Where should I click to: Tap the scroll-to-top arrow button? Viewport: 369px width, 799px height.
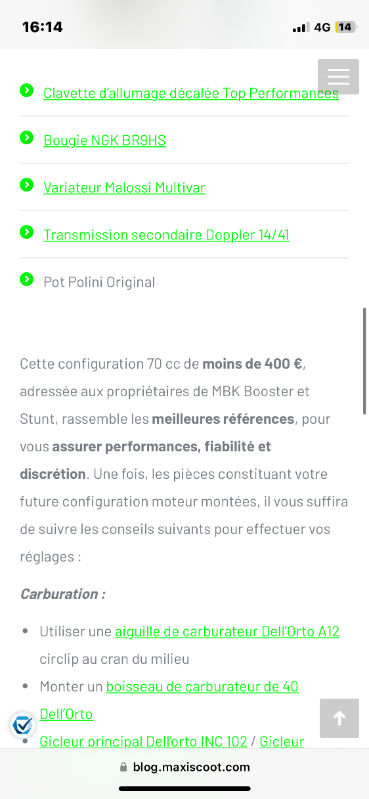[x=339, y=718]
